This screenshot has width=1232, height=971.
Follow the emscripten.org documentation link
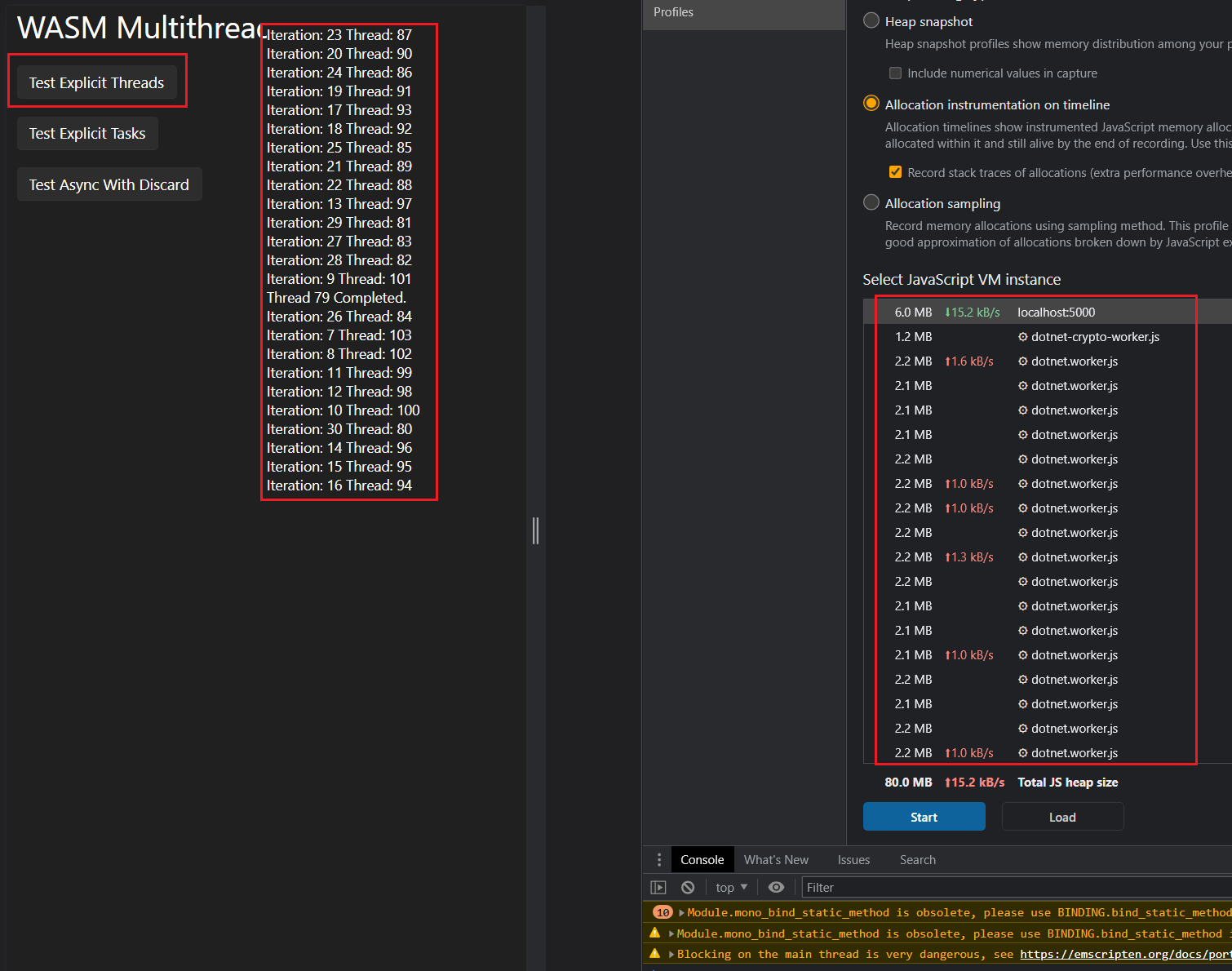(x=1126, y=953)
